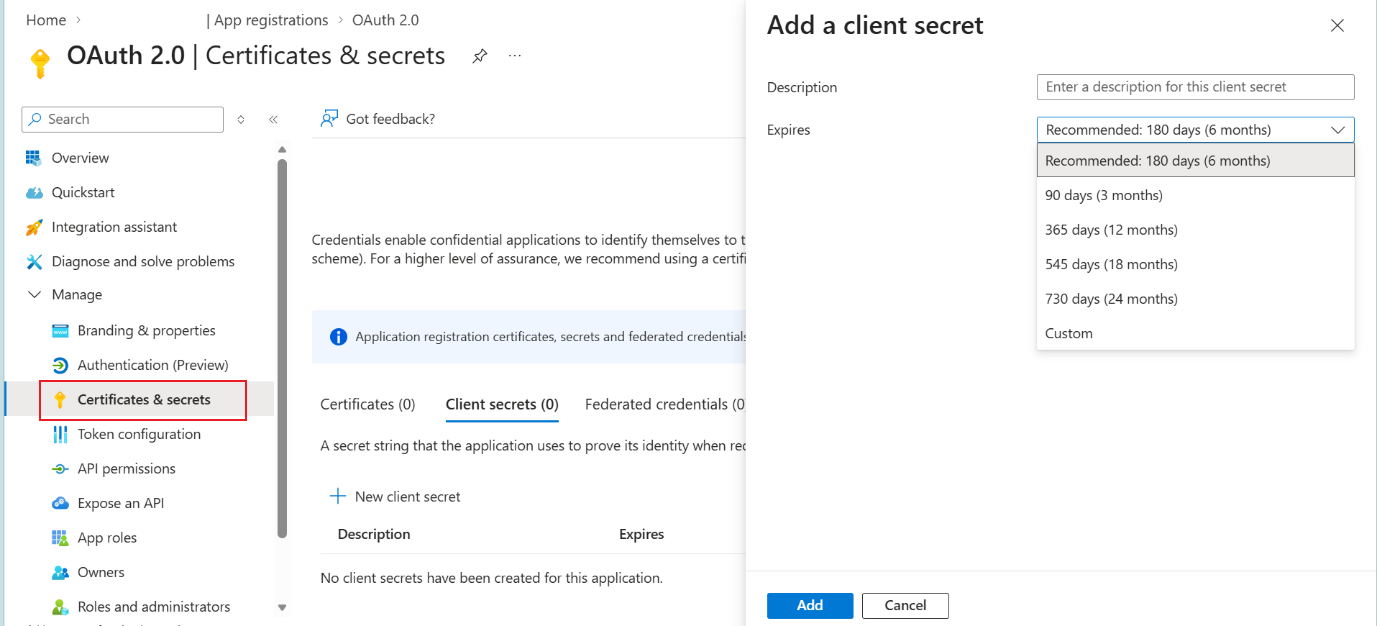Click the Cancel button
This screenshot has height=626, width=1377.
click(905, 605)
